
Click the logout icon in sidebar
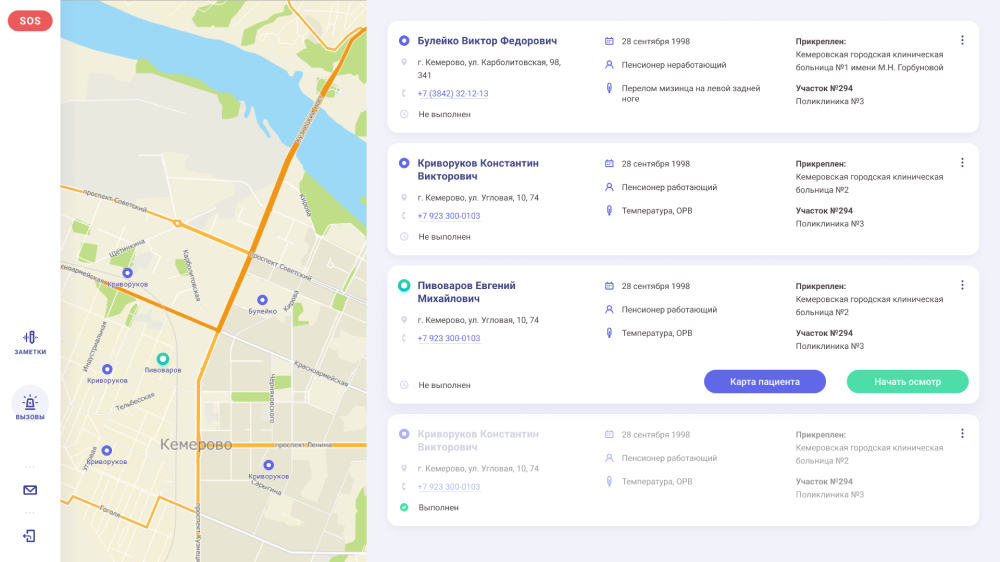pyautogui.click(x=29, y=536)
